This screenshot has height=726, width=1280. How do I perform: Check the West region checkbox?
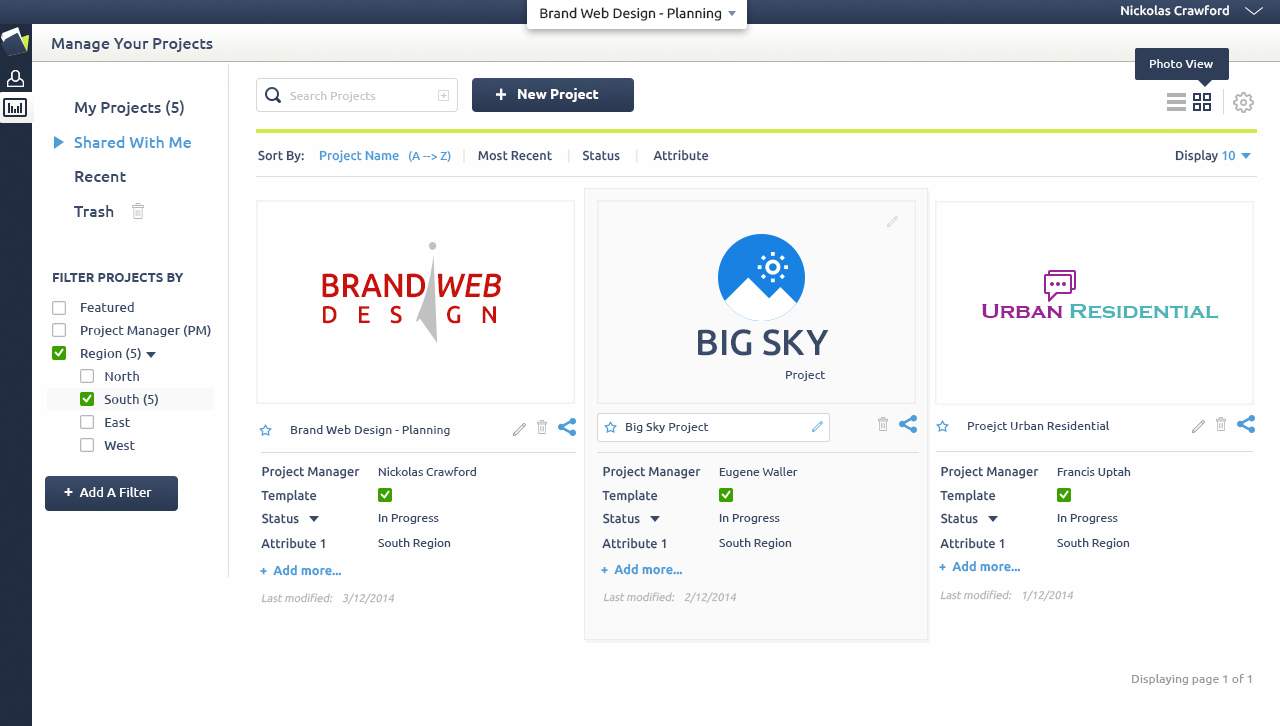point(87,445)
